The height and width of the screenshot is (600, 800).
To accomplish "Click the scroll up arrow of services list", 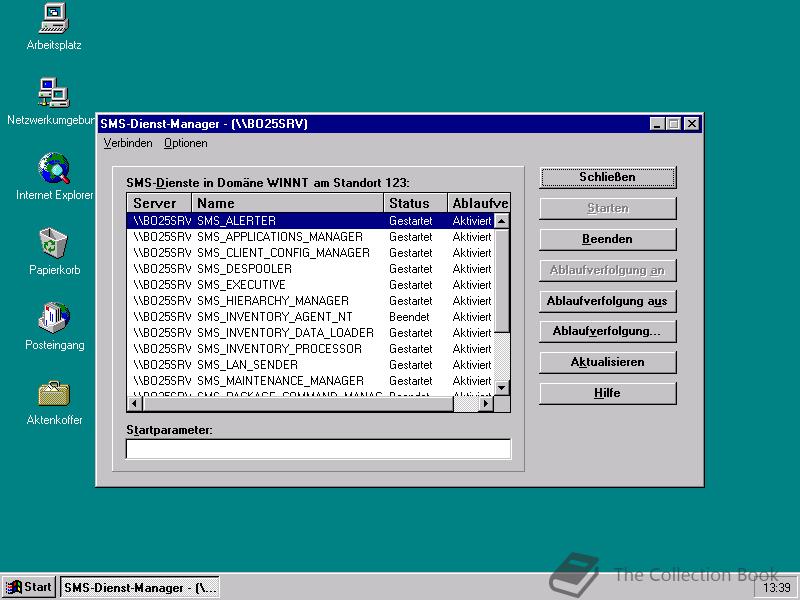I will (x=502, y=221).
